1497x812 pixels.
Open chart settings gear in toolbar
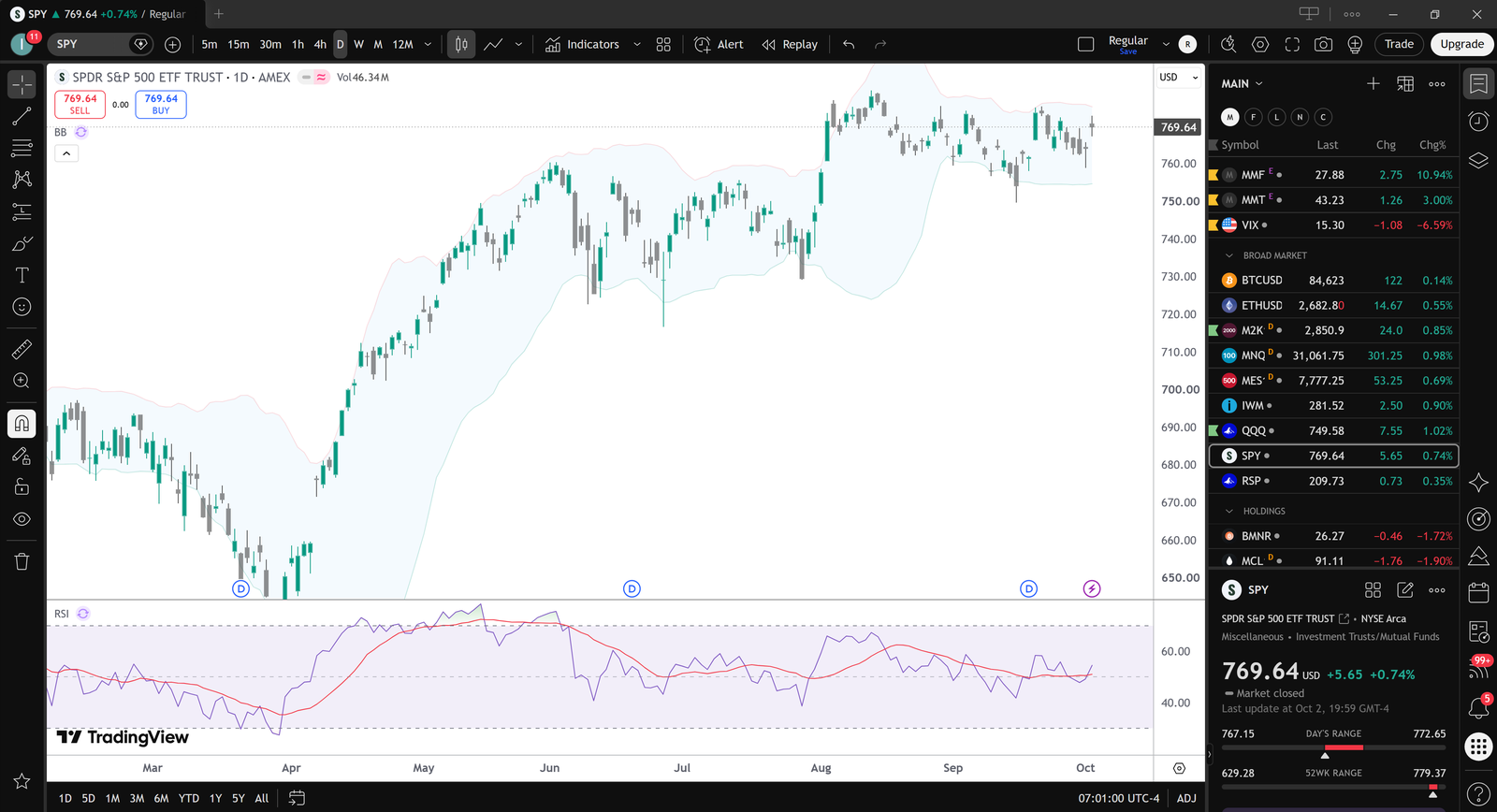tap(1260, 44)
